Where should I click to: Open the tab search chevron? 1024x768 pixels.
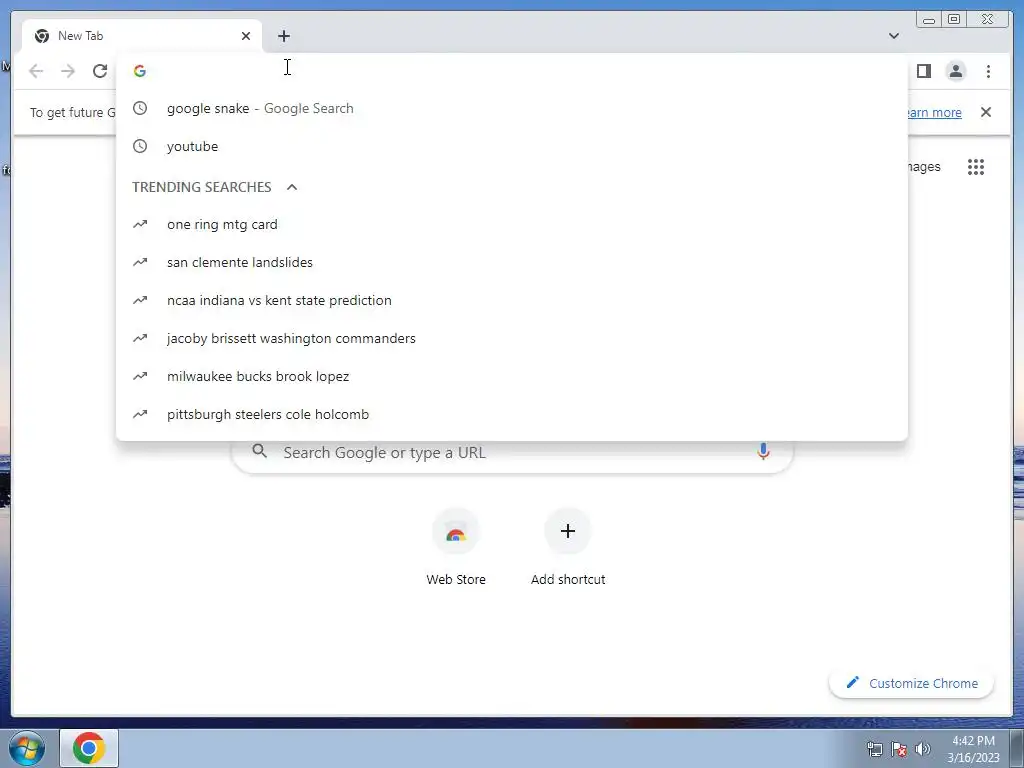pyautogui.click(x=893, y=36)
